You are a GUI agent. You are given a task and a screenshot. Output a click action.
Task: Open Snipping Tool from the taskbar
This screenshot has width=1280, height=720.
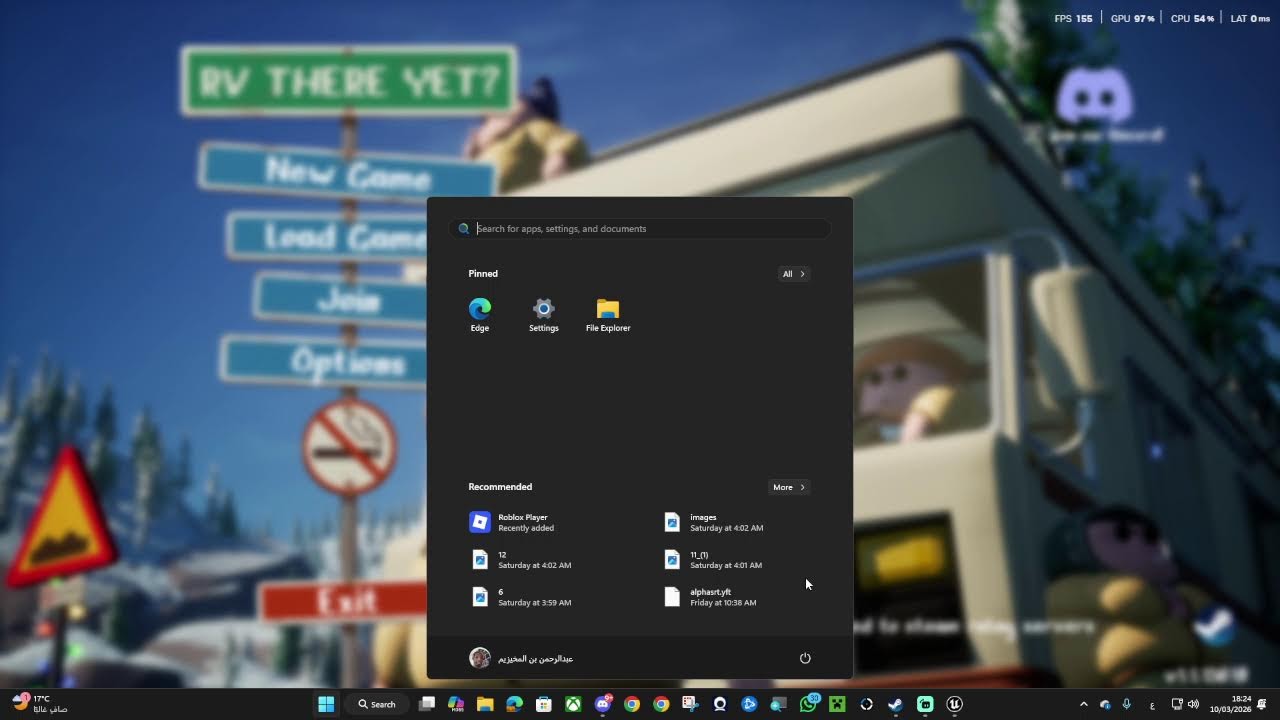(x=690, y=704)
